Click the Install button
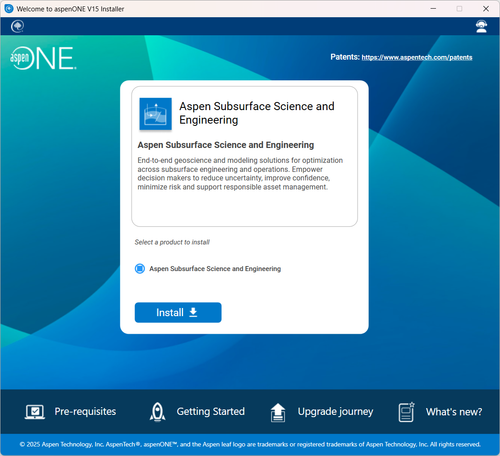This screenshot has width=500, height=456. coord(178,312)
